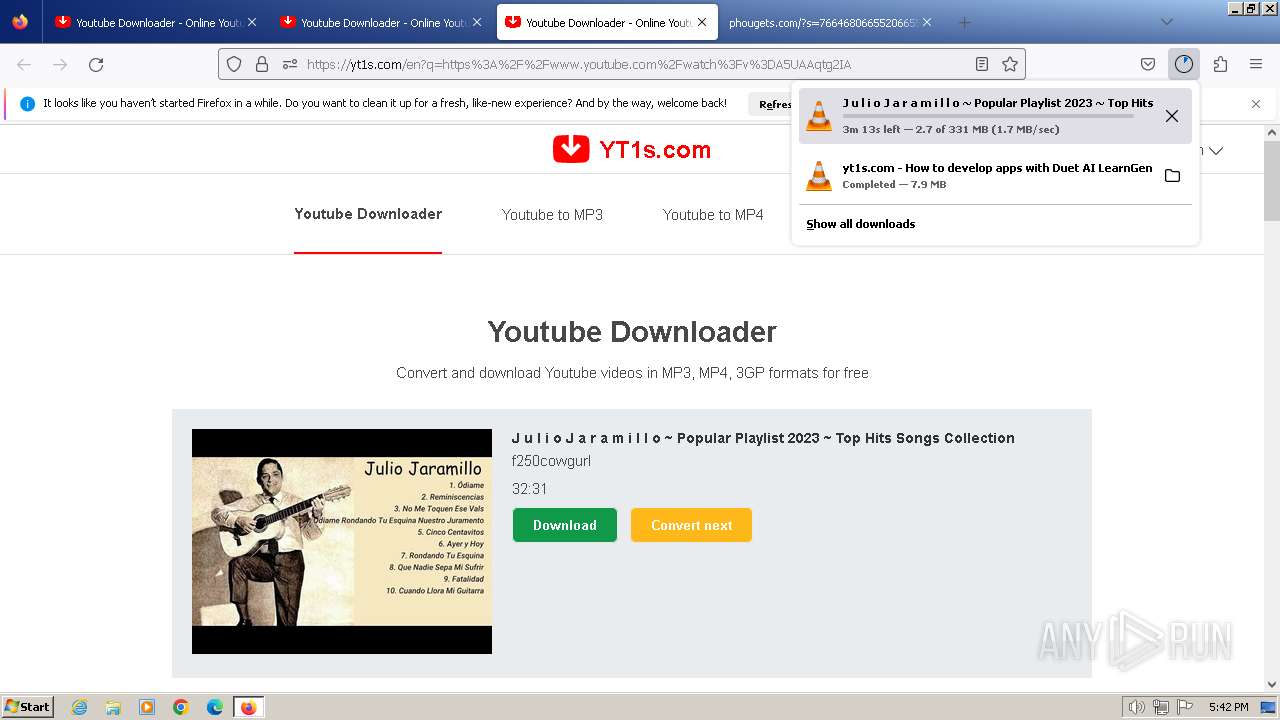The width and height of the screenshot is (1280, 720).
Task: Click the Firefox taskbar button
Action: tap(249, 707)
